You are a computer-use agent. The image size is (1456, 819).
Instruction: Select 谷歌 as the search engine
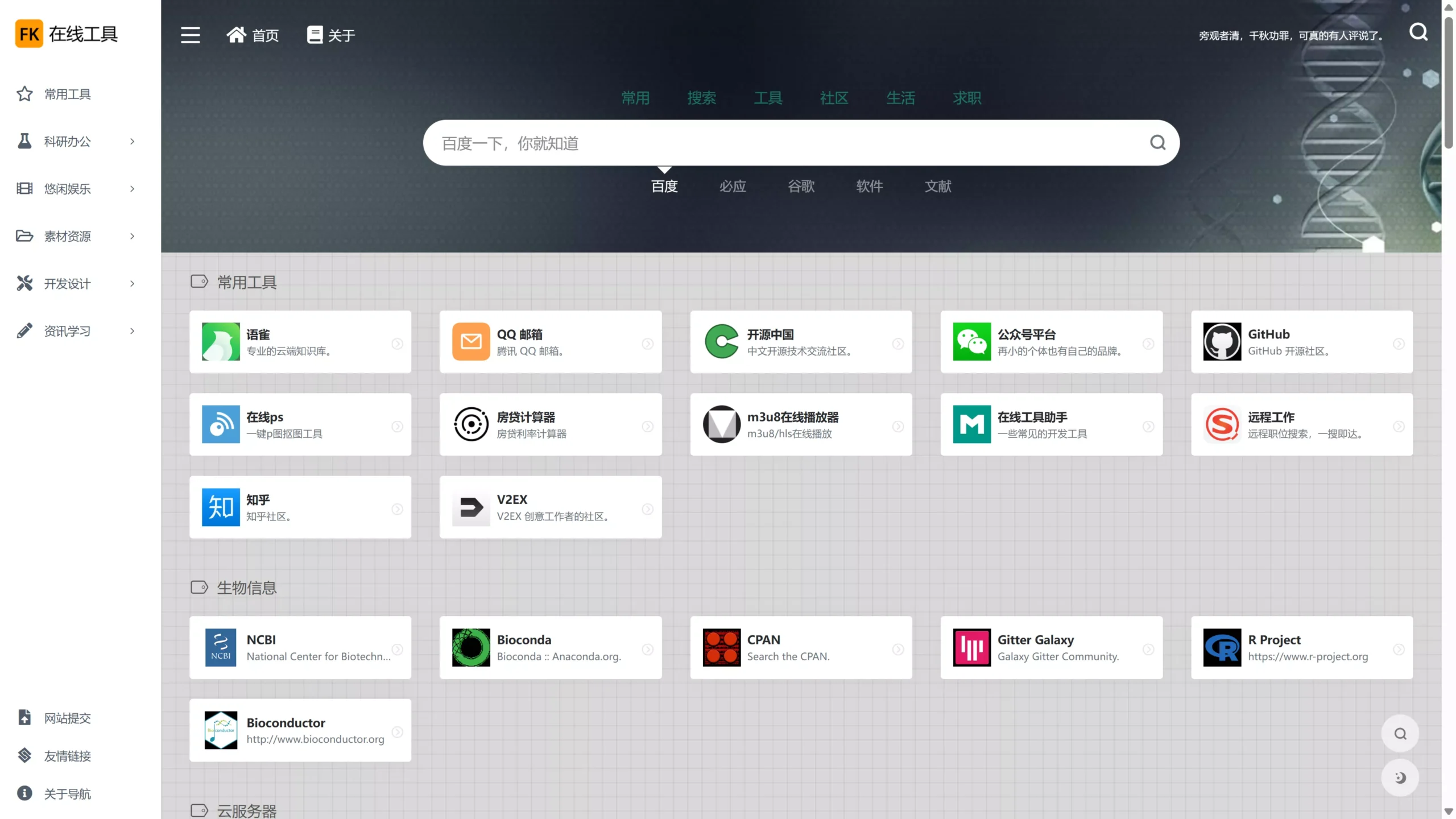coord(801,186)
